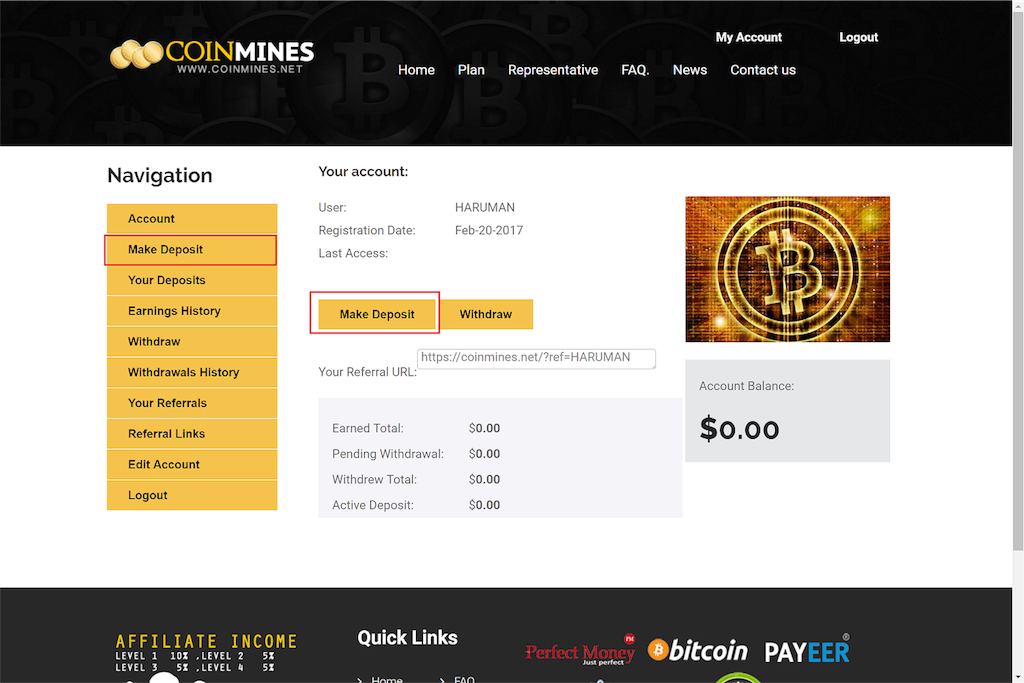
Task: Open Earnings History in sidebar
Action: coord(192,311)
